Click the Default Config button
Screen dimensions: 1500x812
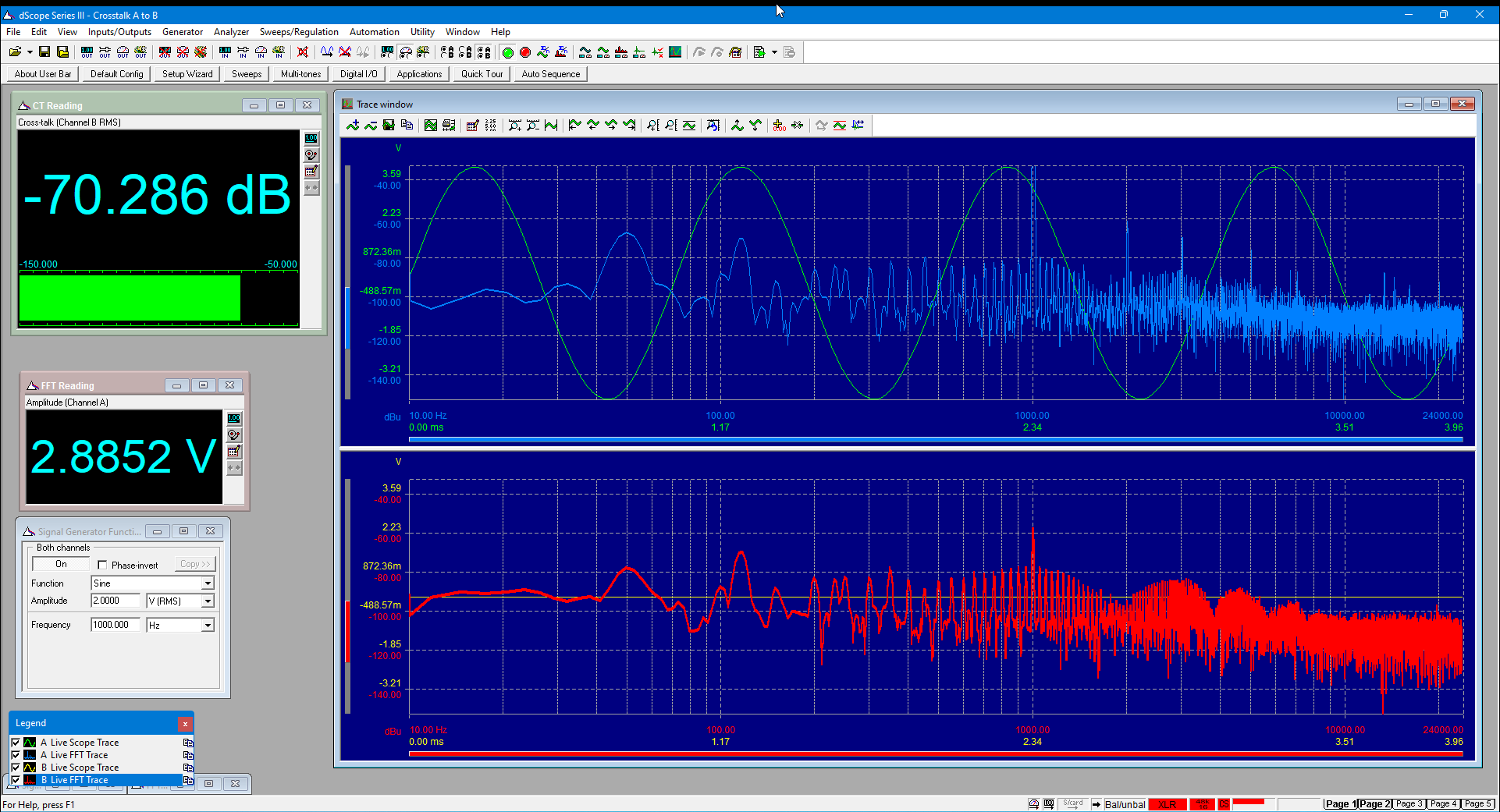(x=117, y=74)
